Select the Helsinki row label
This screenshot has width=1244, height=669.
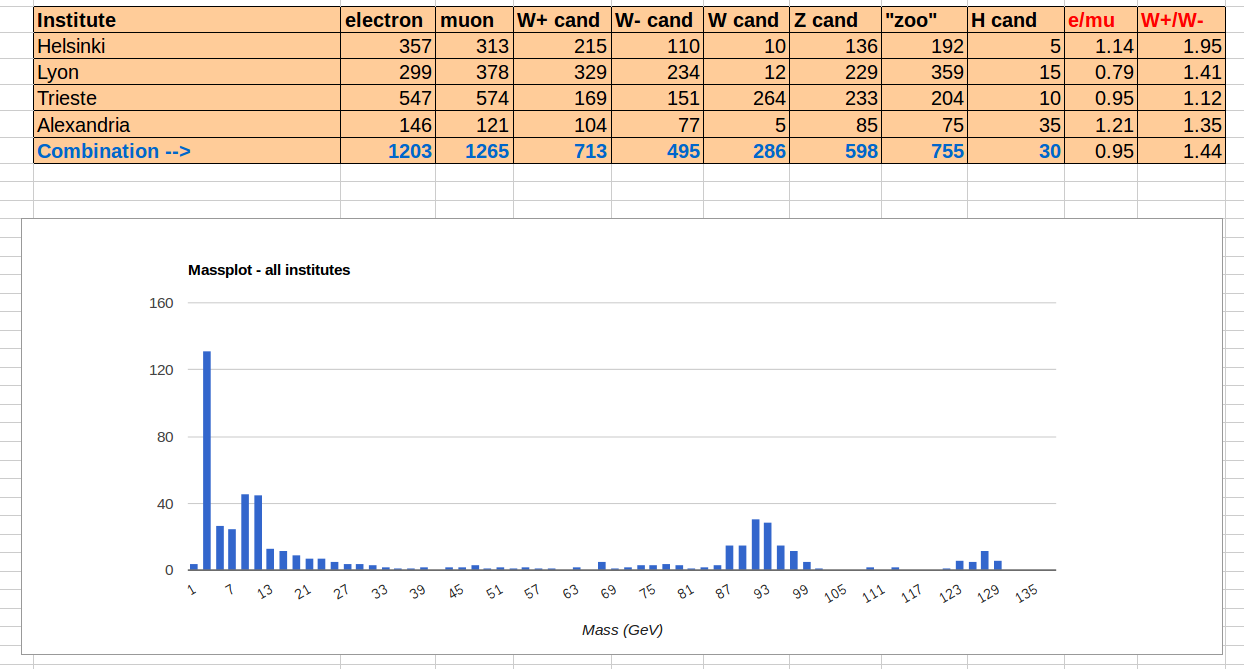coord(187,46)
